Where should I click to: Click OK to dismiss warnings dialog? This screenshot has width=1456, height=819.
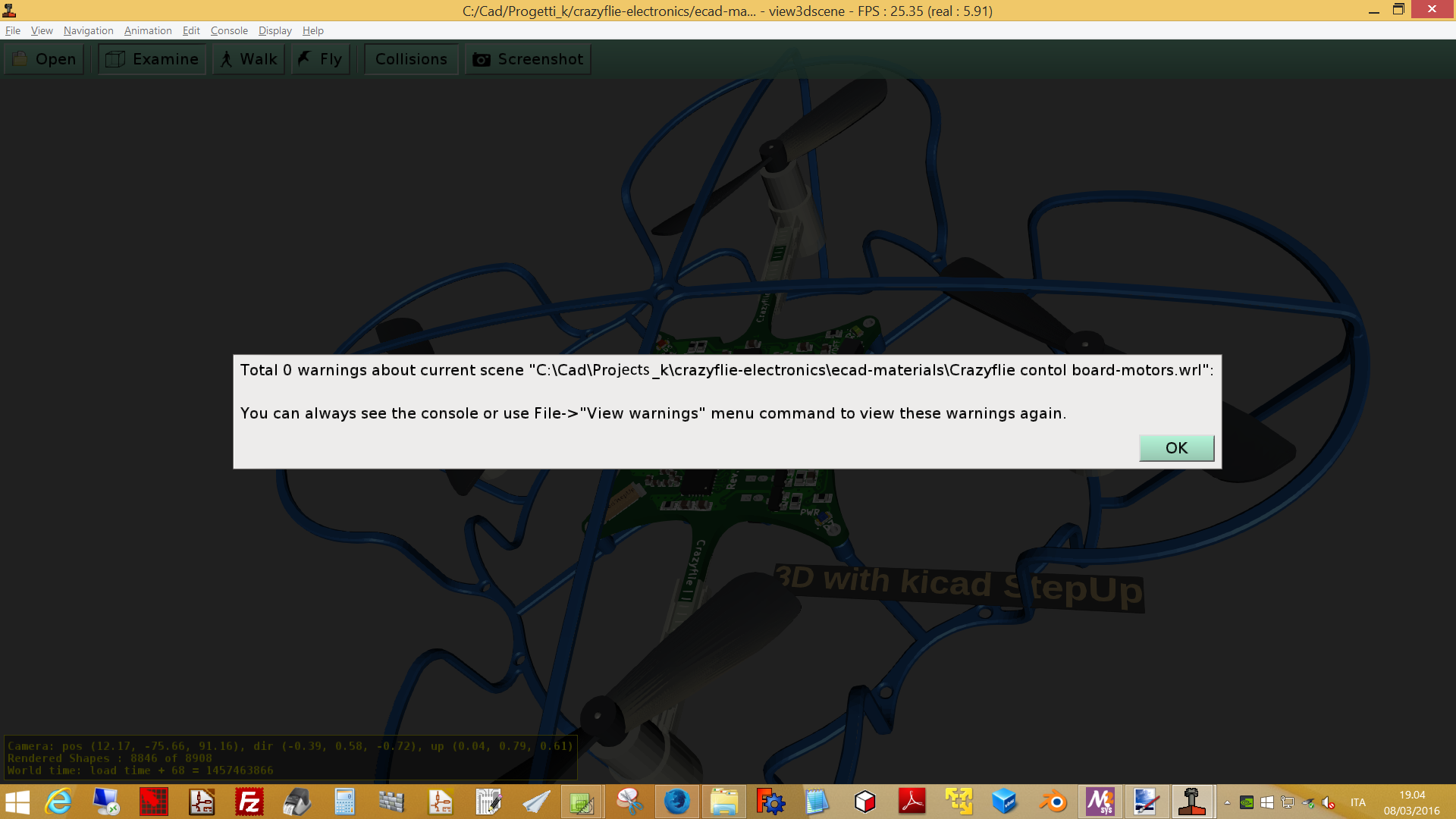[1176, 448]
